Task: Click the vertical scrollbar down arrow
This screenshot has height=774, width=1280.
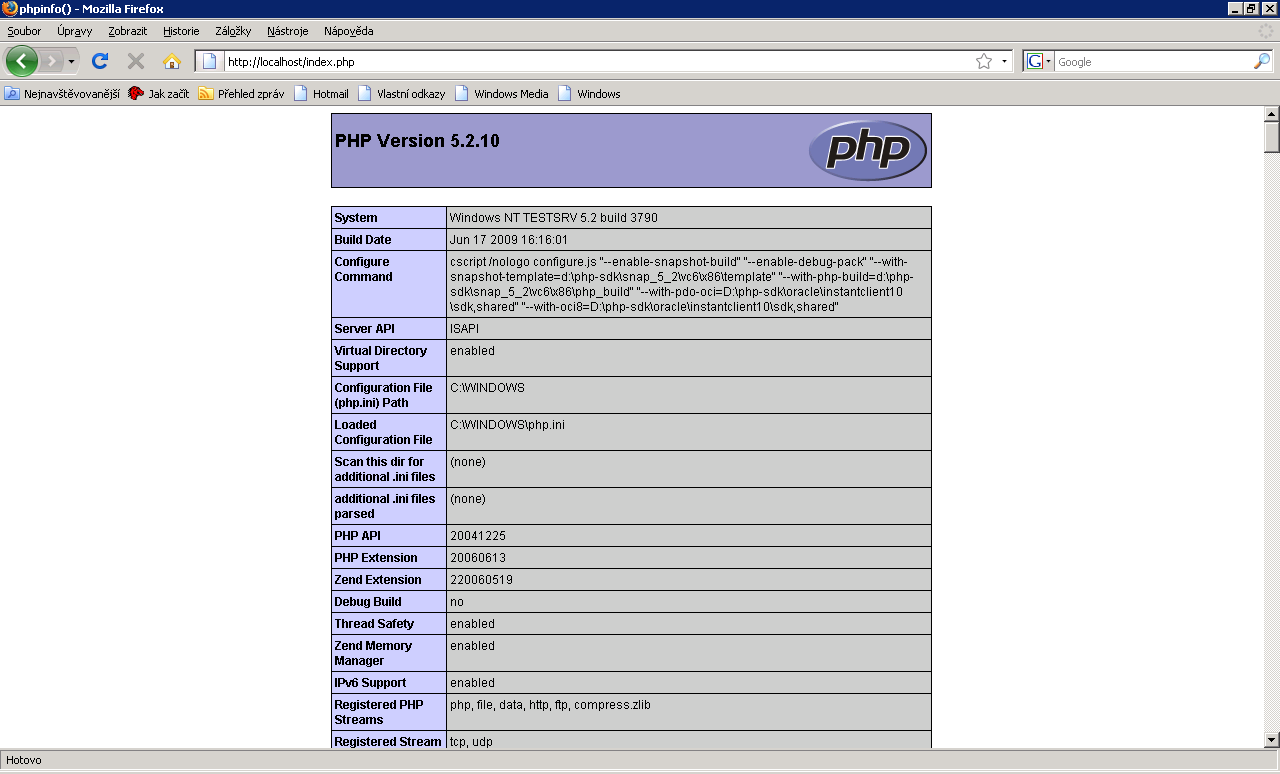Action: [x=1272, y=739]
